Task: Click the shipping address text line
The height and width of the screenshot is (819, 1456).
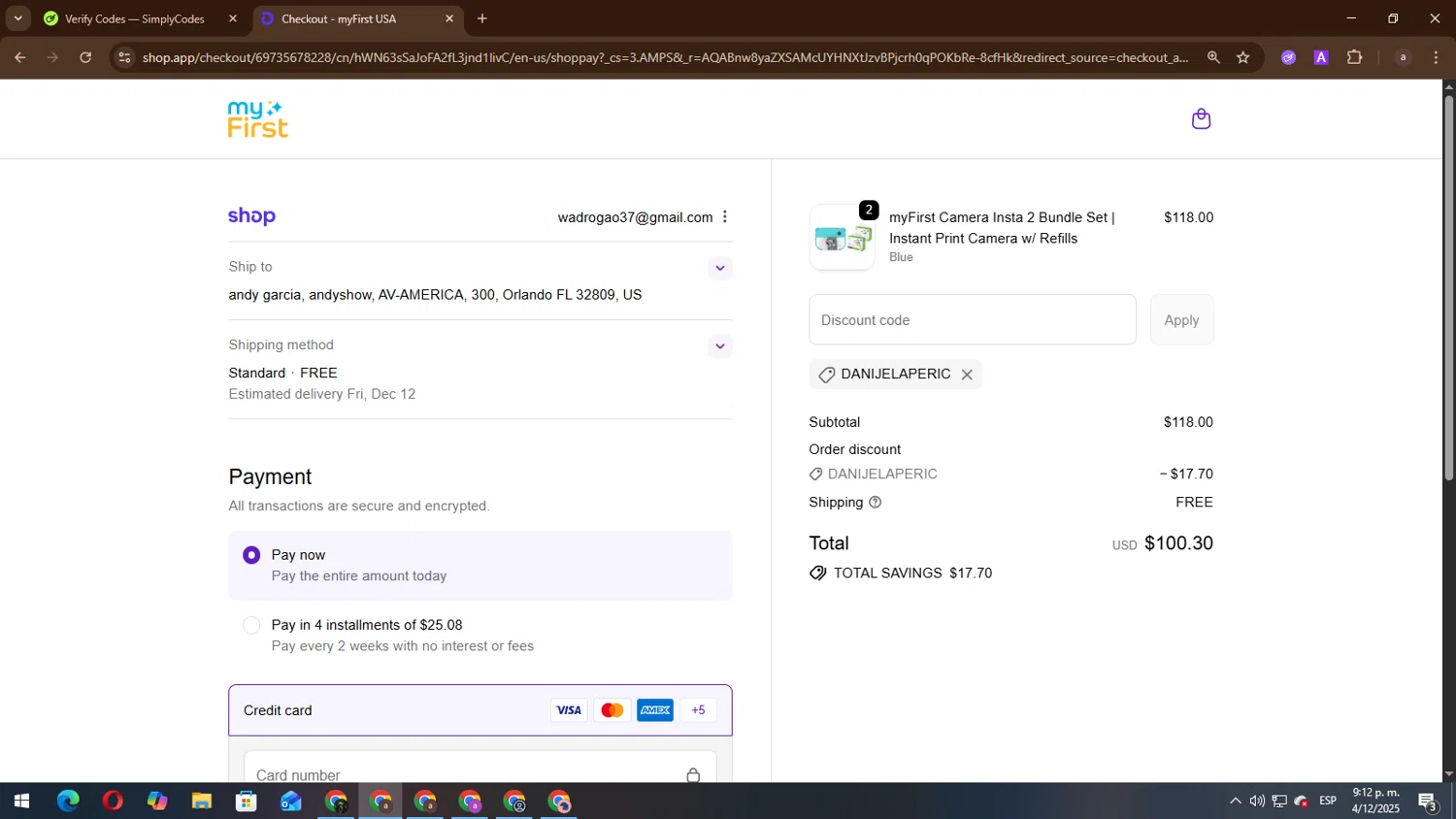Action: pyautogui.click(x=435, y=295)
